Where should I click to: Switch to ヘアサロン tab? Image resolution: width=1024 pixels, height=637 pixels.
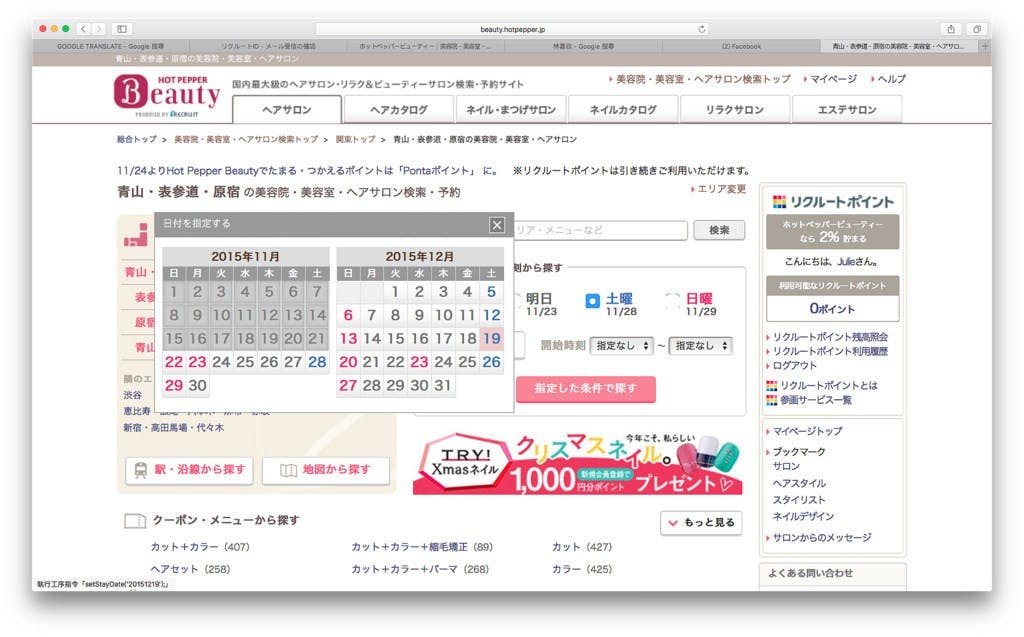287,110
